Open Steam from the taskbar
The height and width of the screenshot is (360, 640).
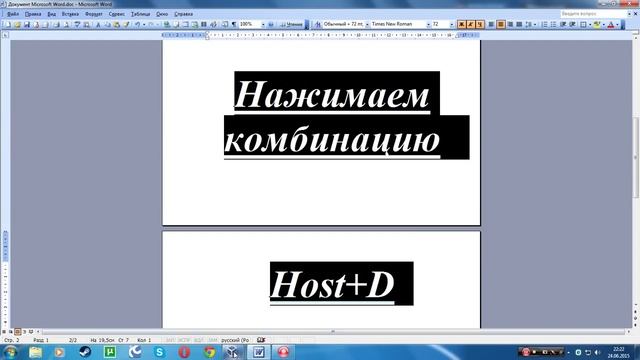(x=85, y=352)
